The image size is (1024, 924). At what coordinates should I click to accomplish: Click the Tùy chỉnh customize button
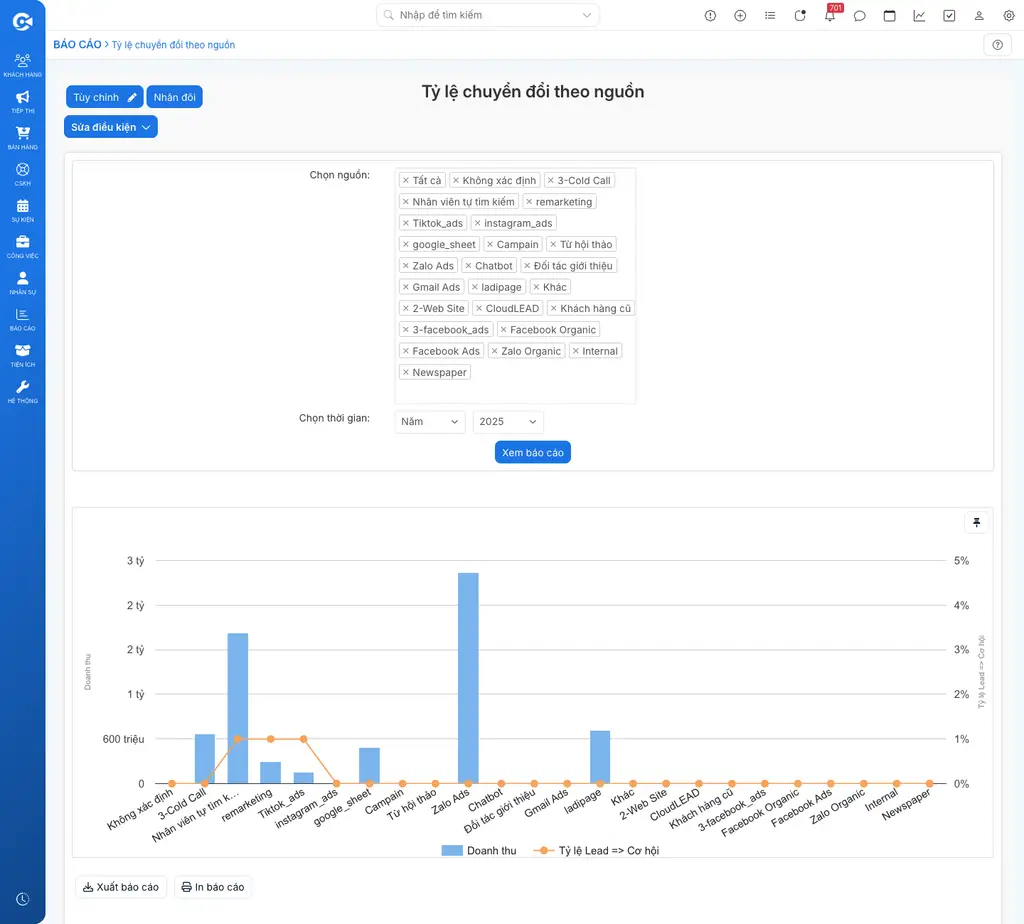click(x=104, y=97)
